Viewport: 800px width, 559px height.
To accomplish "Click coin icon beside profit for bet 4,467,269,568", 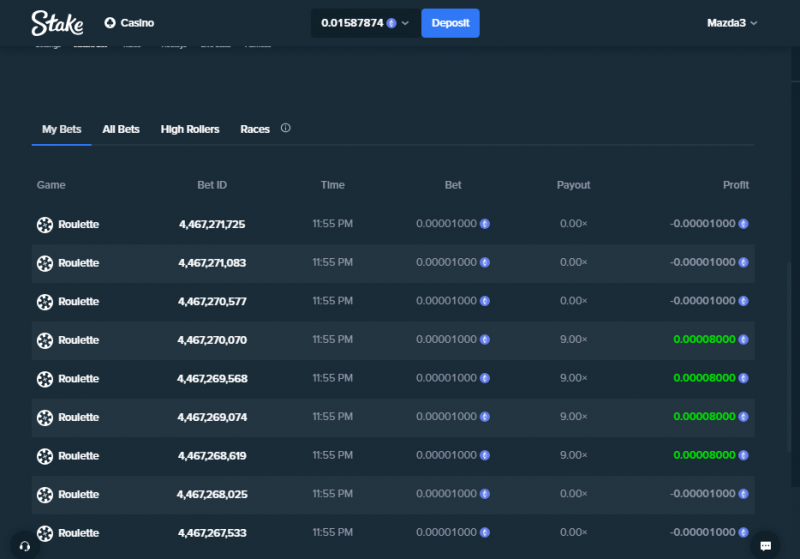I will coord(743,378).
